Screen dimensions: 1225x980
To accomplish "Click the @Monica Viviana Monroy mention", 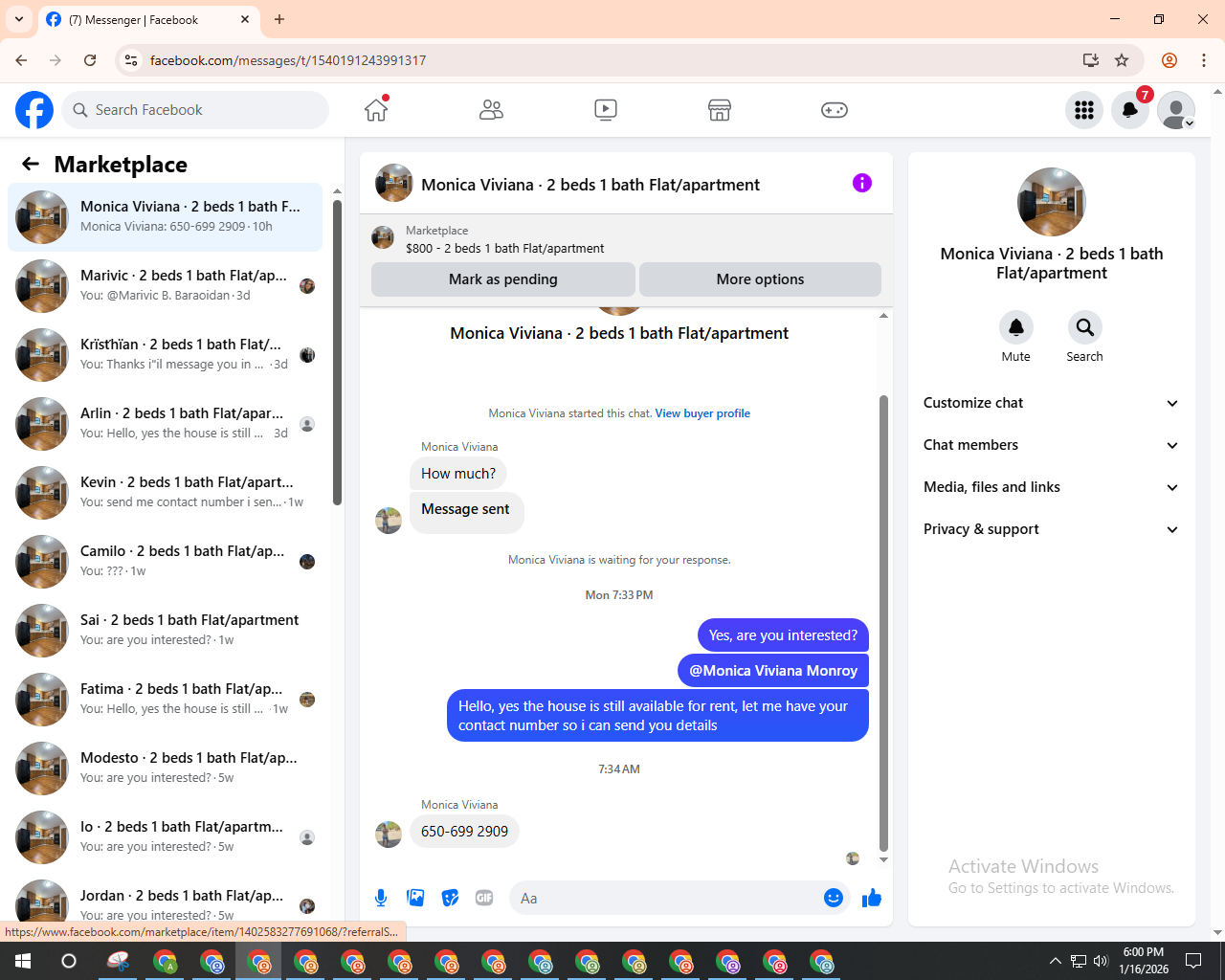I will 773,671.
